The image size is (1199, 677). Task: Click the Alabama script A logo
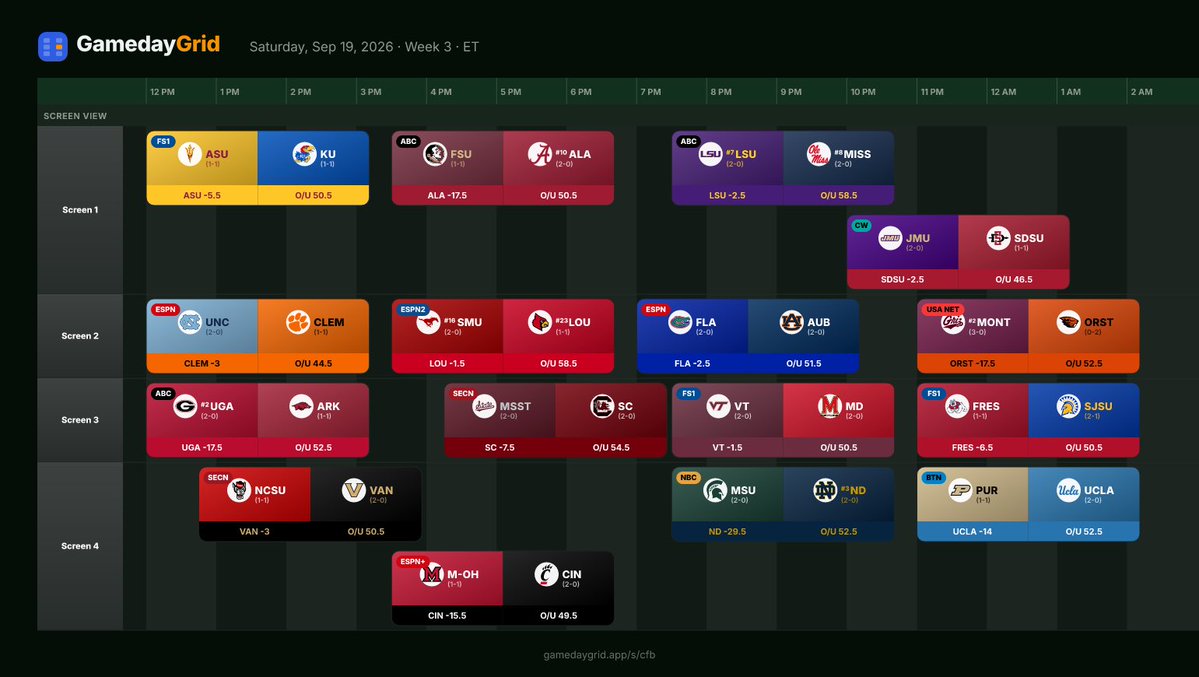click(540, 154)
